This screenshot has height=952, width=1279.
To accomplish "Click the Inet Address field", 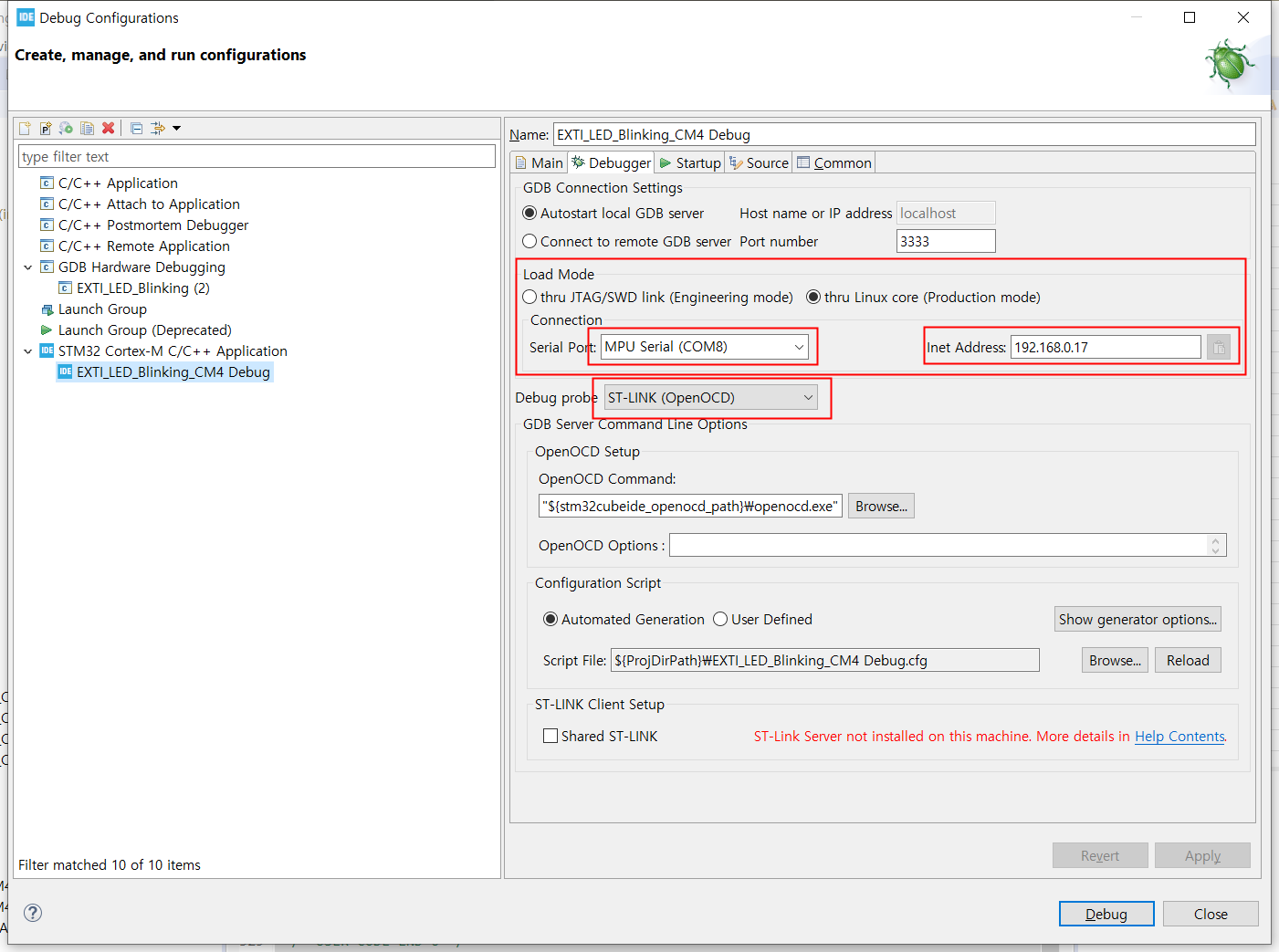I will point(1106,347).
